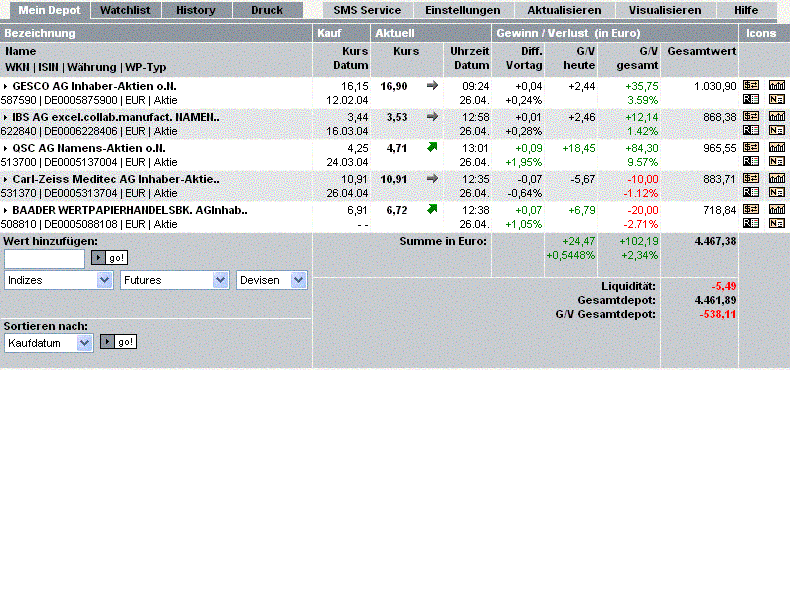Expand the Carl-Zeiss Meditec row triangle
Viewport: 800px width, 600px height.
point(5,180)
